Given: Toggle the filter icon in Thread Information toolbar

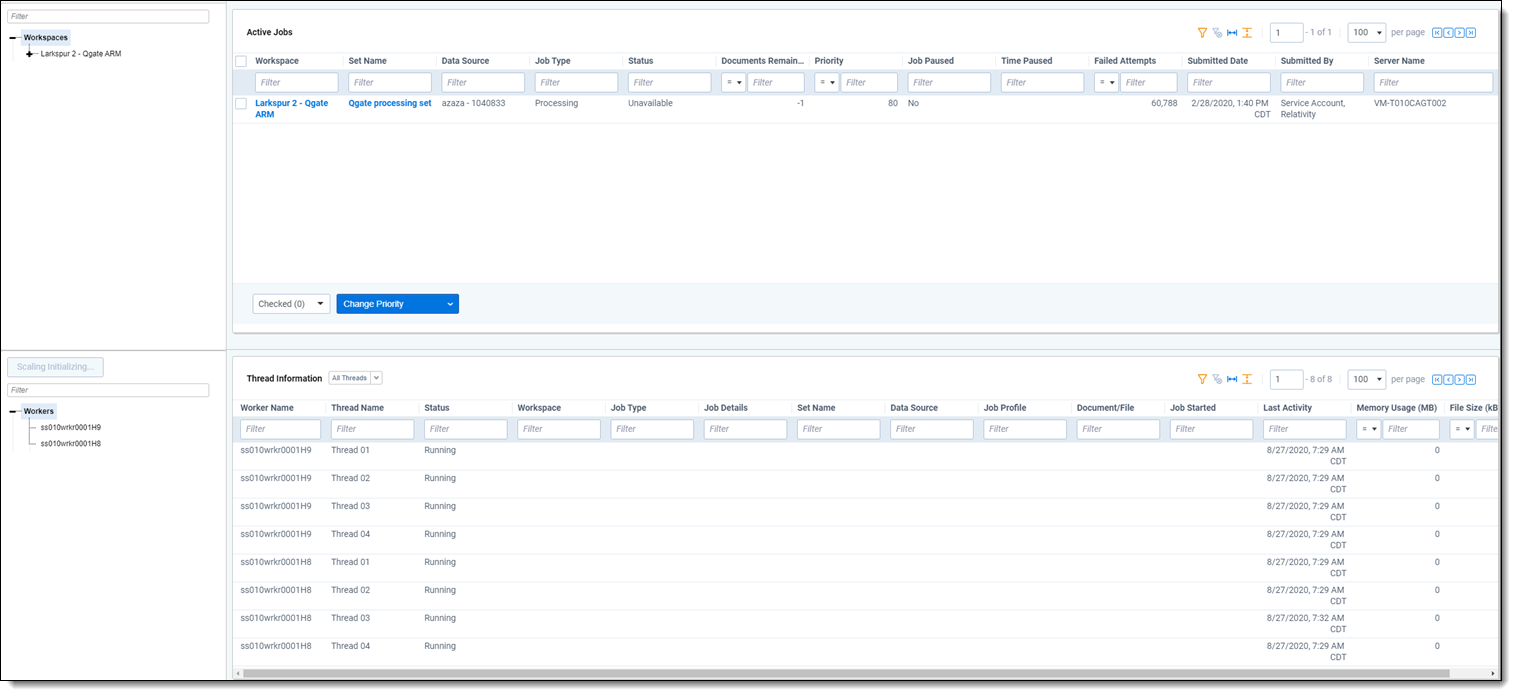Looking at the screenshot, I should point(1202,380).
